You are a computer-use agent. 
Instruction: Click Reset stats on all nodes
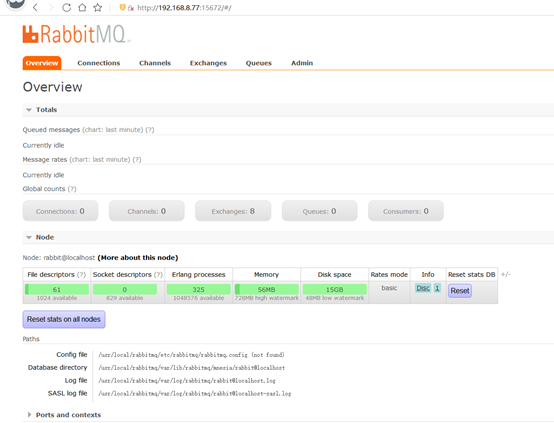point(64,319)
